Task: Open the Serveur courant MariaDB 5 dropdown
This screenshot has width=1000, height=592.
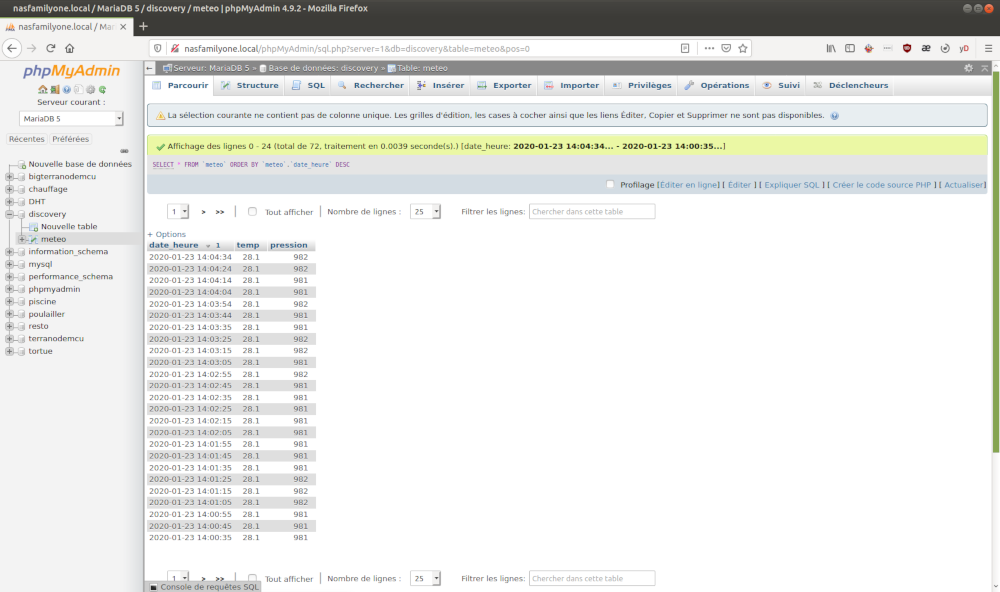Action: pyautogui.click(x=72, y=119)
